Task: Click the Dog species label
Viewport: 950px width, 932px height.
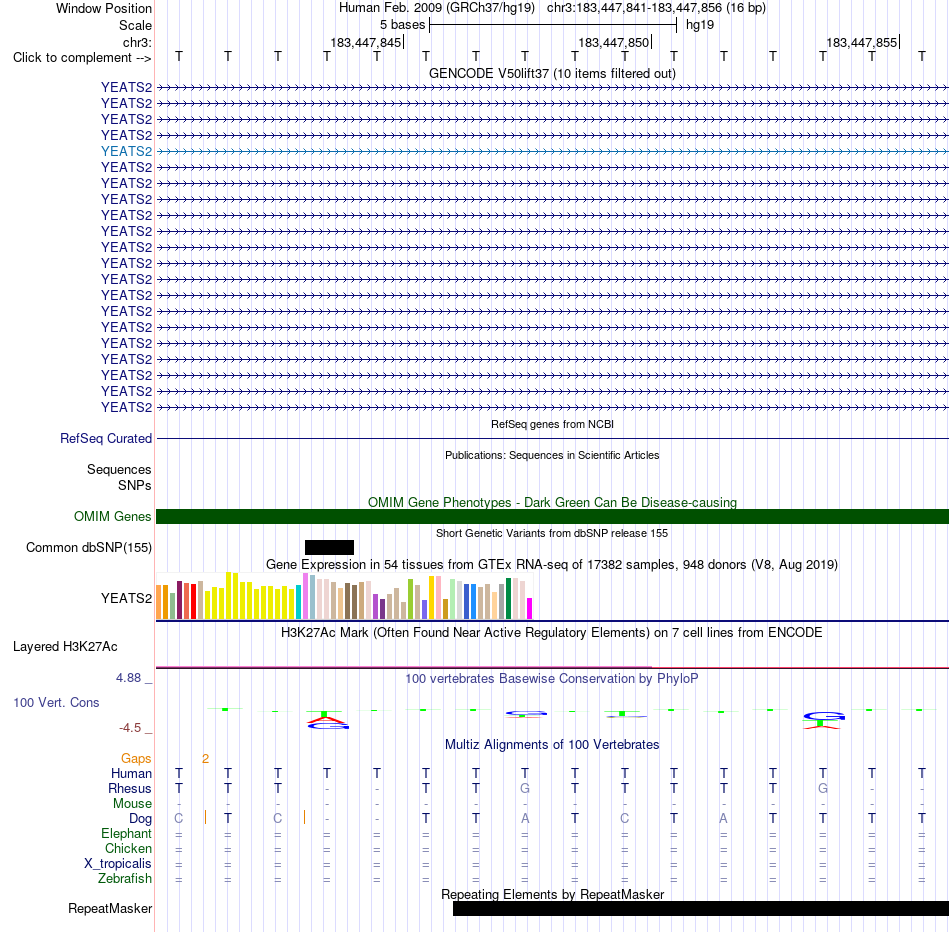Action: [x=140, y=819]
